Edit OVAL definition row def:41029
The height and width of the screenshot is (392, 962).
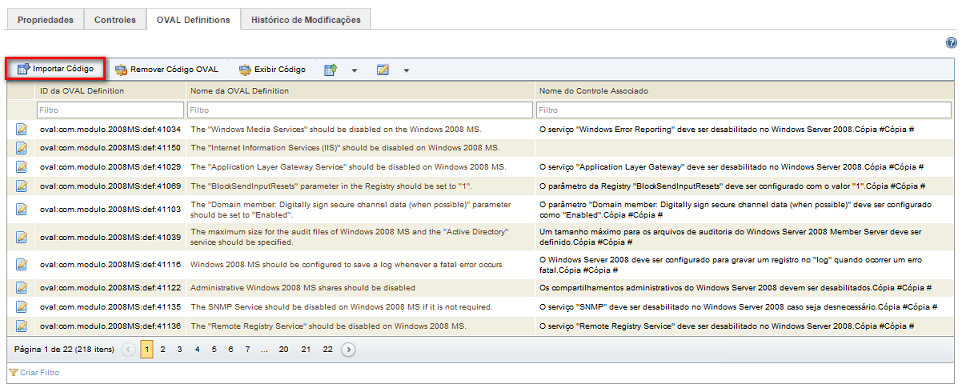click(x=21, y=167)
